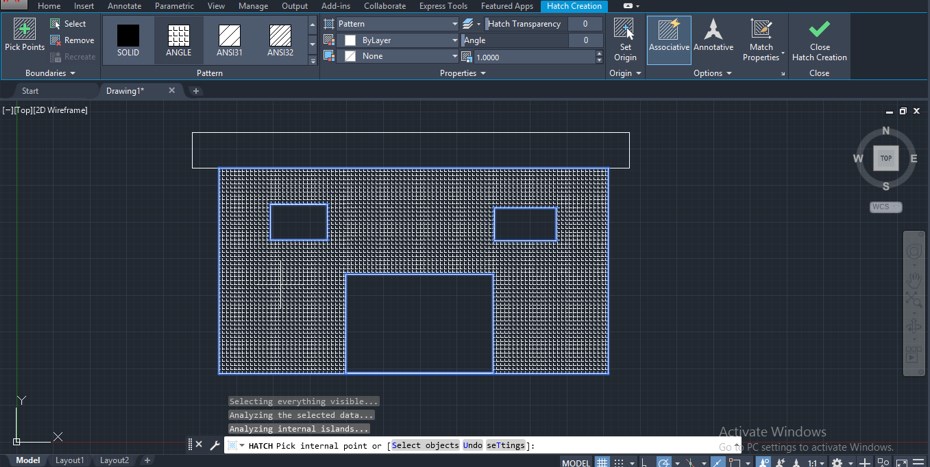Close the command line window
The width and height of the screenshot is (930, 467).
(199, 444)
